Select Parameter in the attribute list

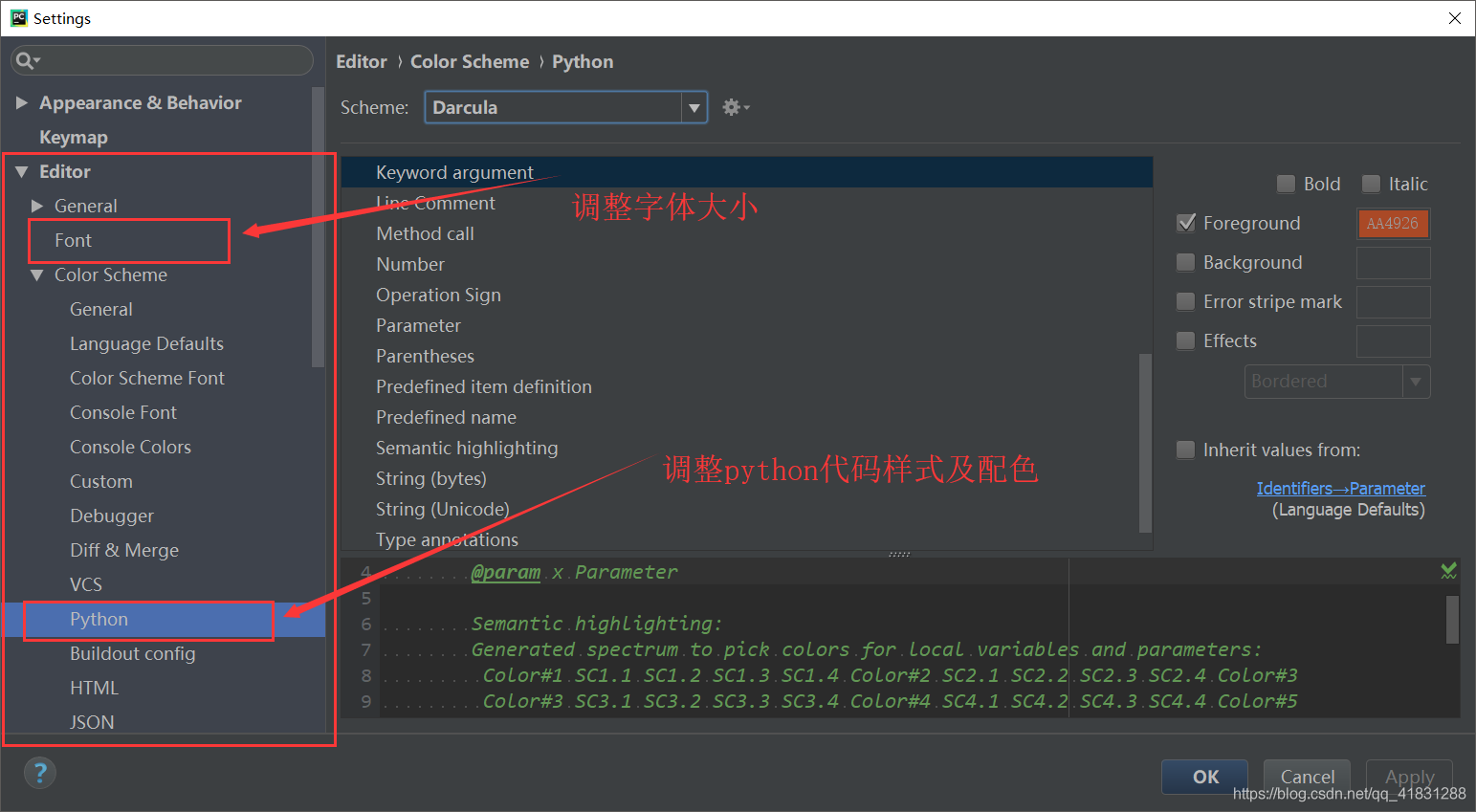746,325
